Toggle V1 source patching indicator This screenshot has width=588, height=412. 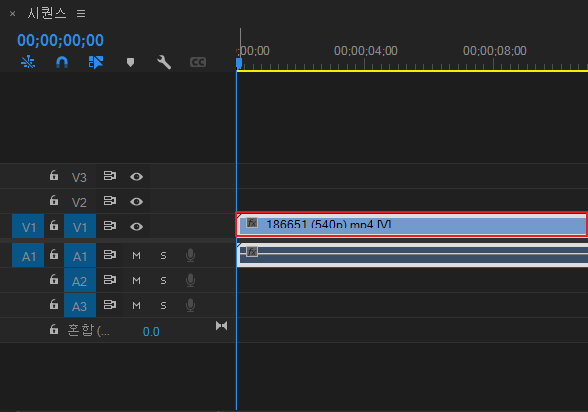tap(28, 226)
